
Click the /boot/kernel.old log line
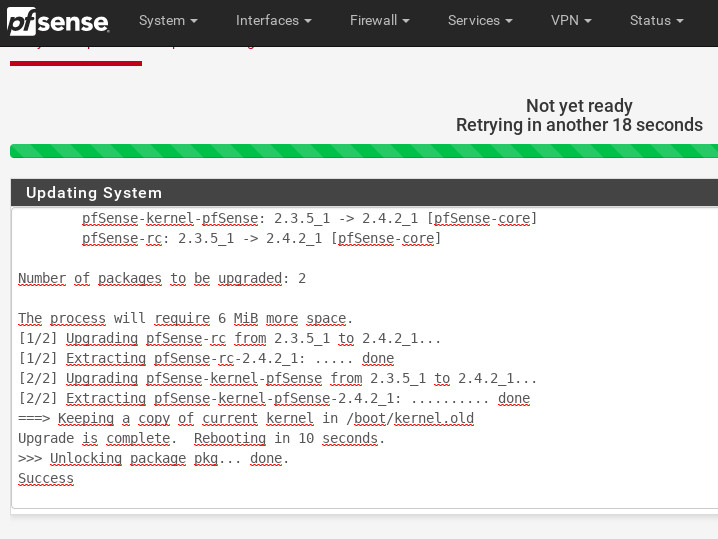coord(246,419)
